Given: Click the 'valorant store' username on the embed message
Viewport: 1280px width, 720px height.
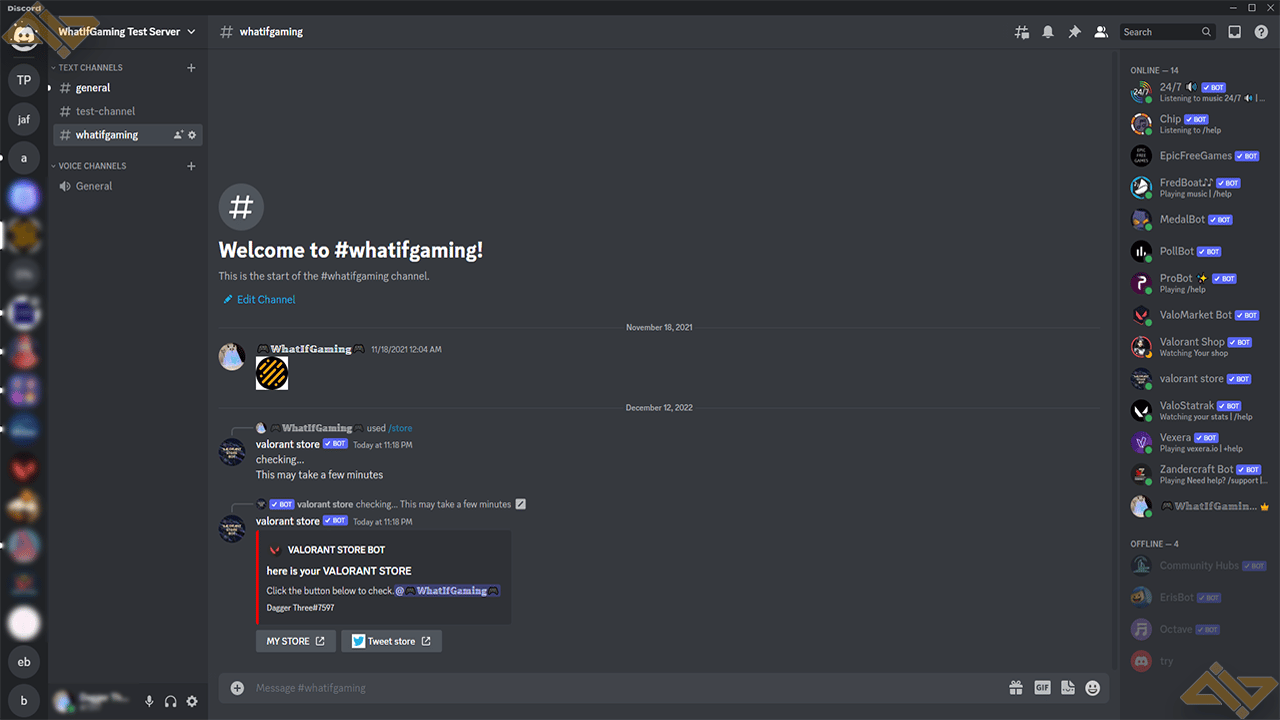Looking at the screenshot, I should [288, 521].
